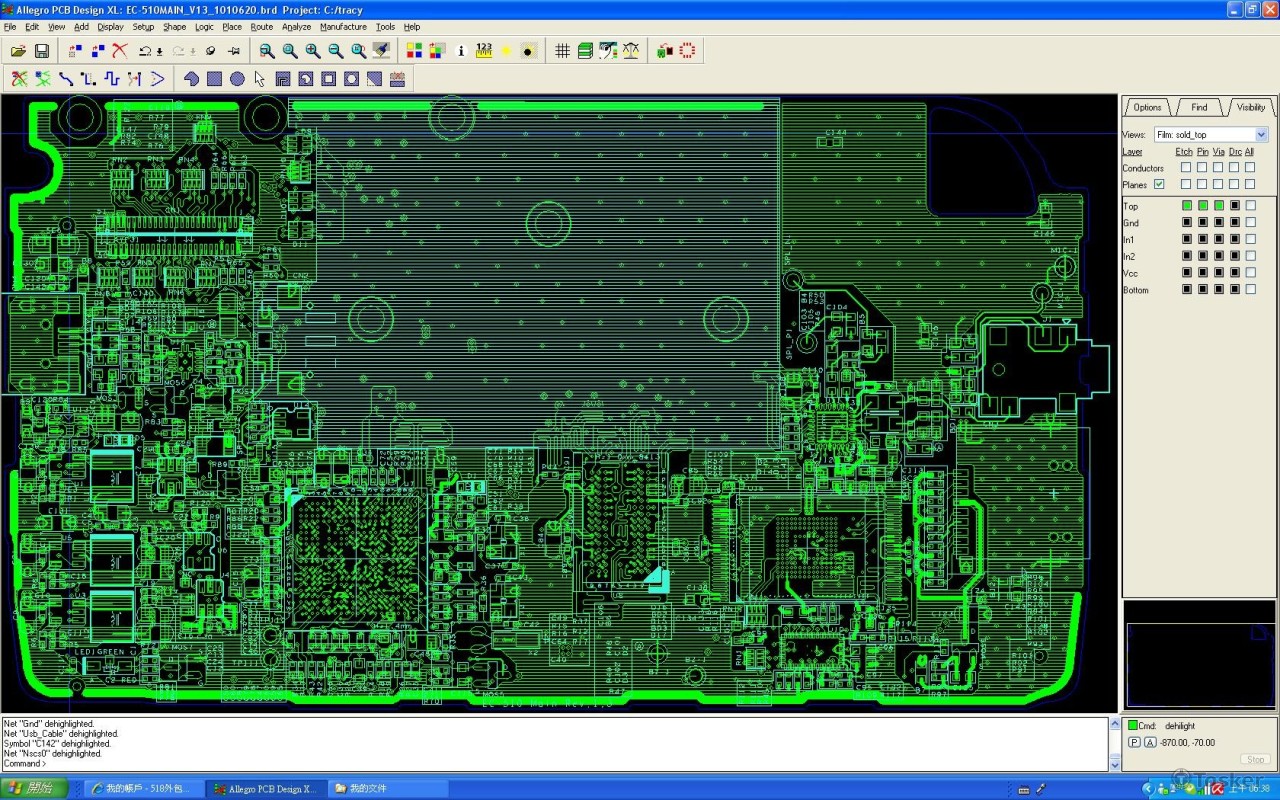This screenshot has width=1280, height=800.
Task: Click the Delete red X icon
Action: point(120,51)
